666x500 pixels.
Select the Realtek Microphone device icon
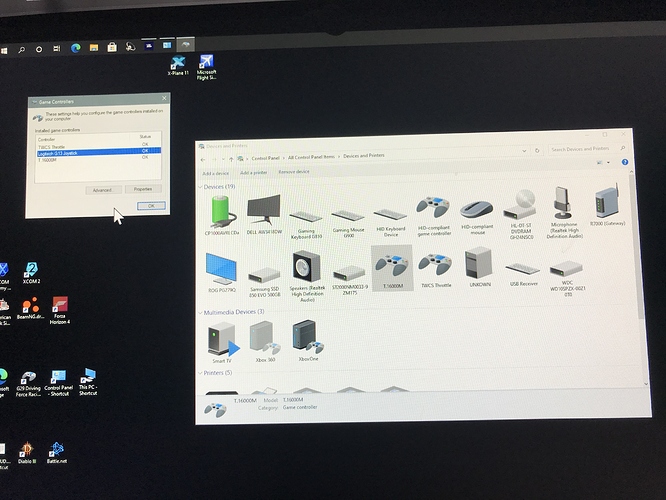pyautogui.click(x=564, y=212)
